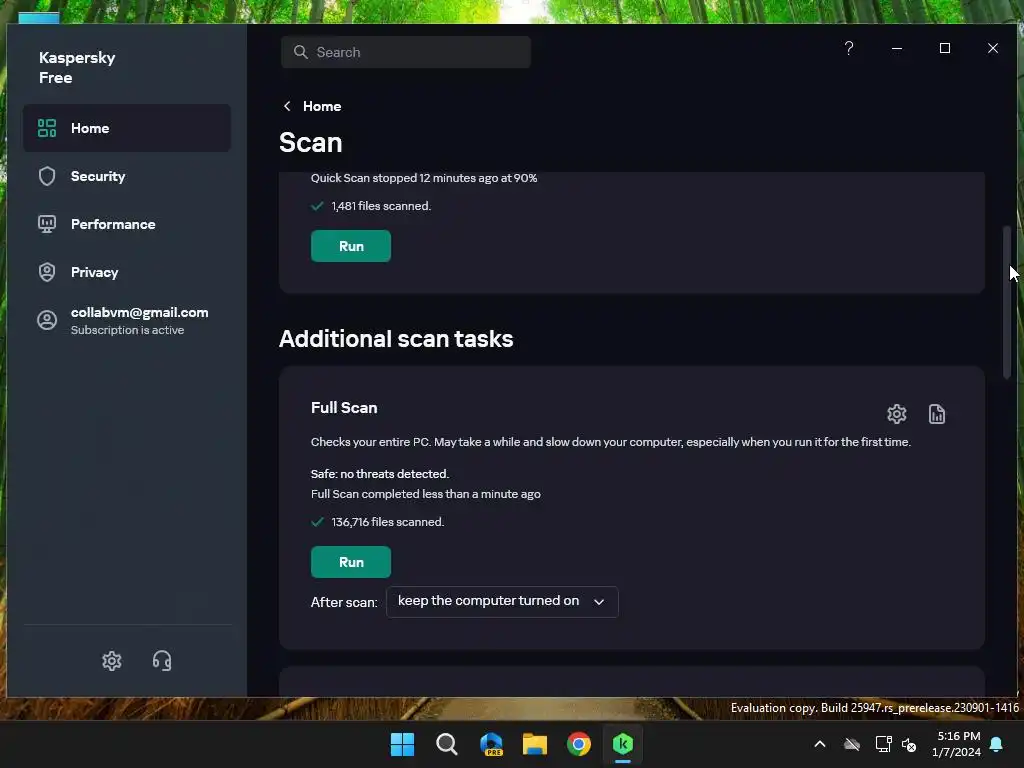Run the Quick Scan
The image size is (1024, 768).
point(351,246)
